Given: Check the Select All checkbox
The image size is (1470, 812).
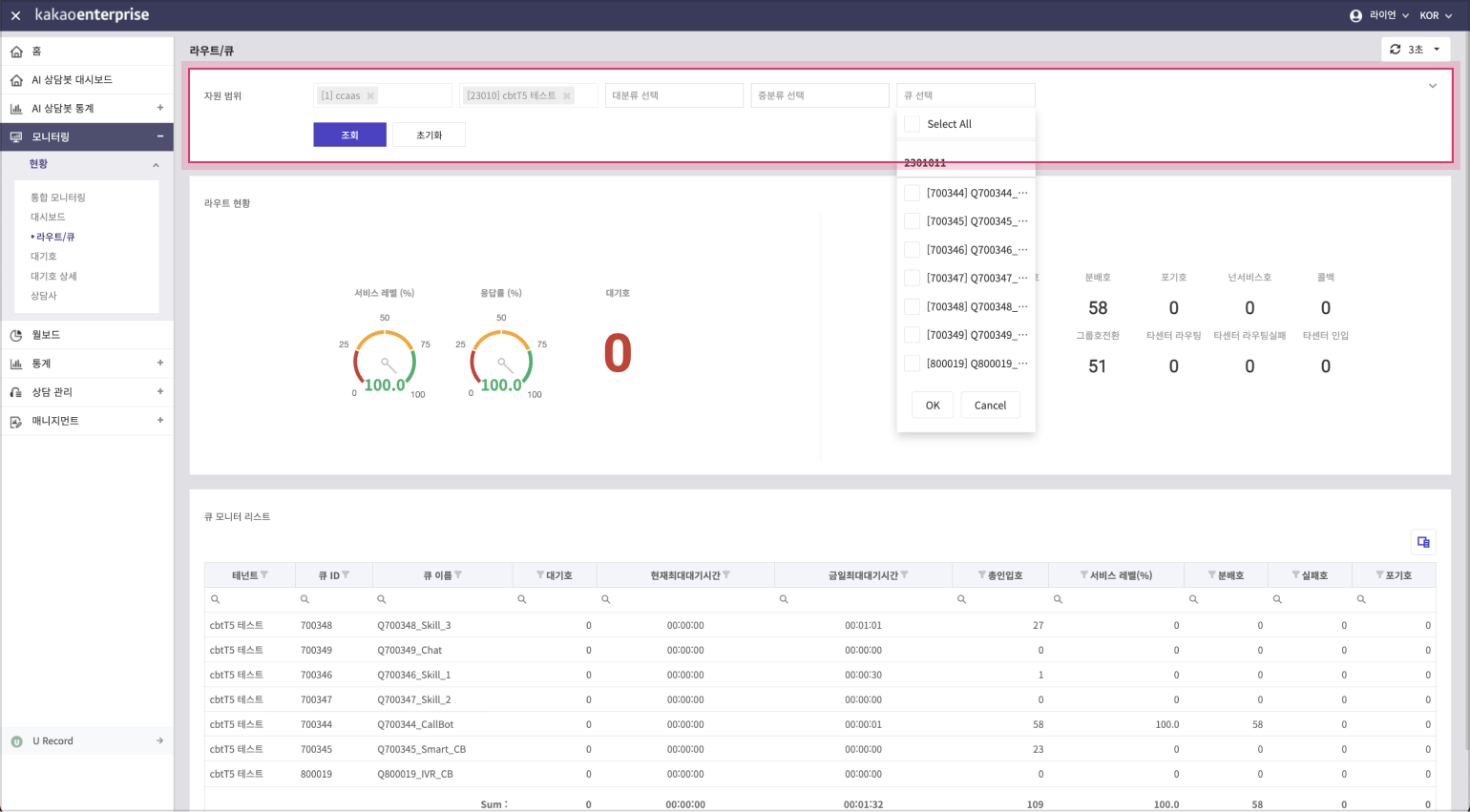Looking at the screenshot, I should (x=913, y=124).
